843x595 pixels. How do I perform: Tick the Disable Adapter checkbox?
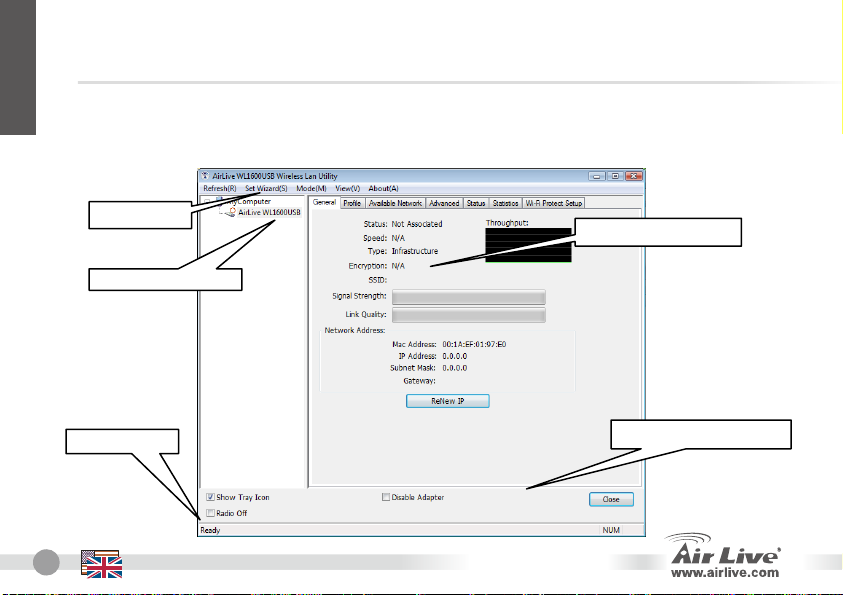(386, 497)
